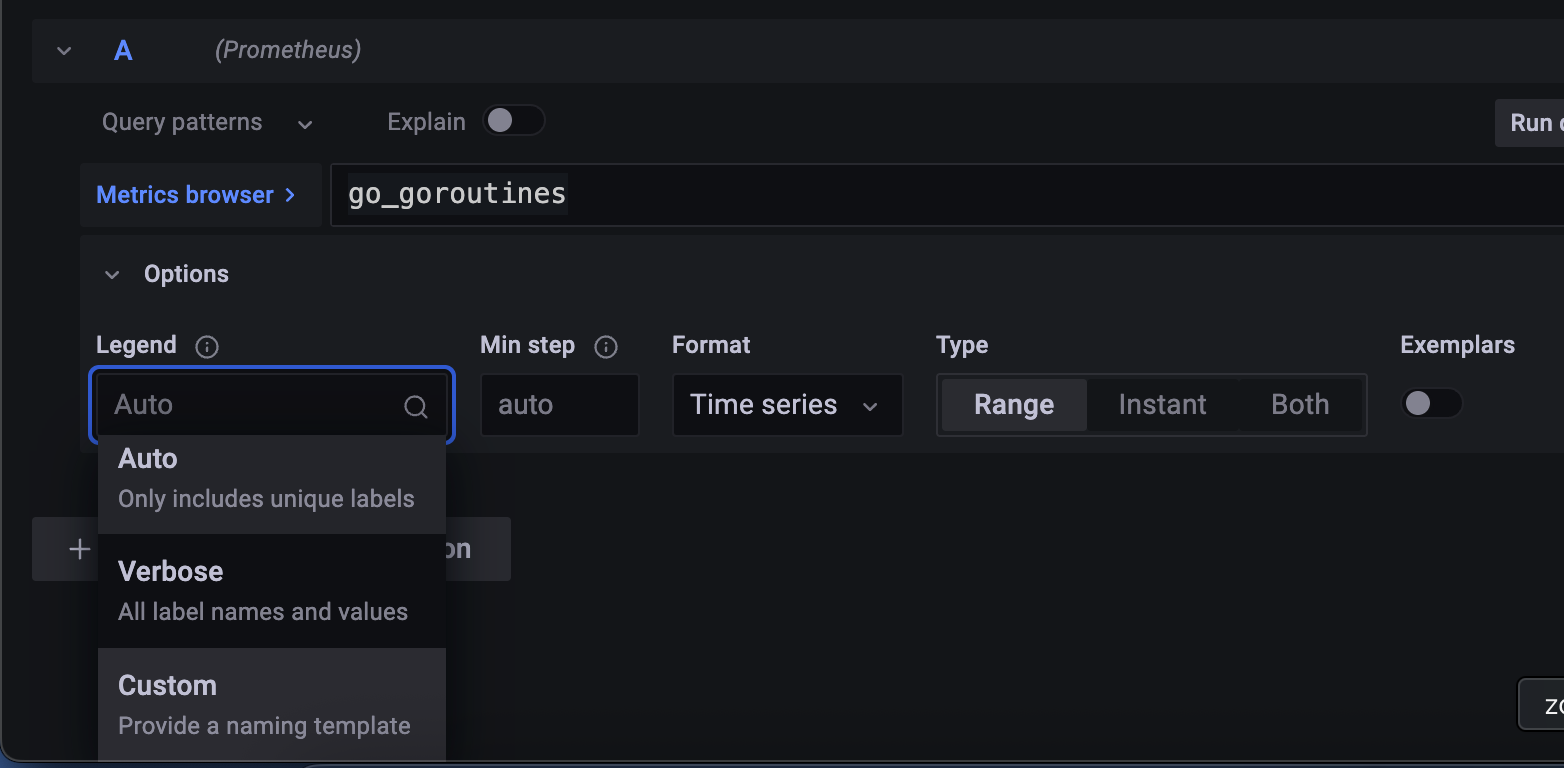Select Both query type
The width and height of the screenshot is (1564, 768).
[x=1300, y=404]
